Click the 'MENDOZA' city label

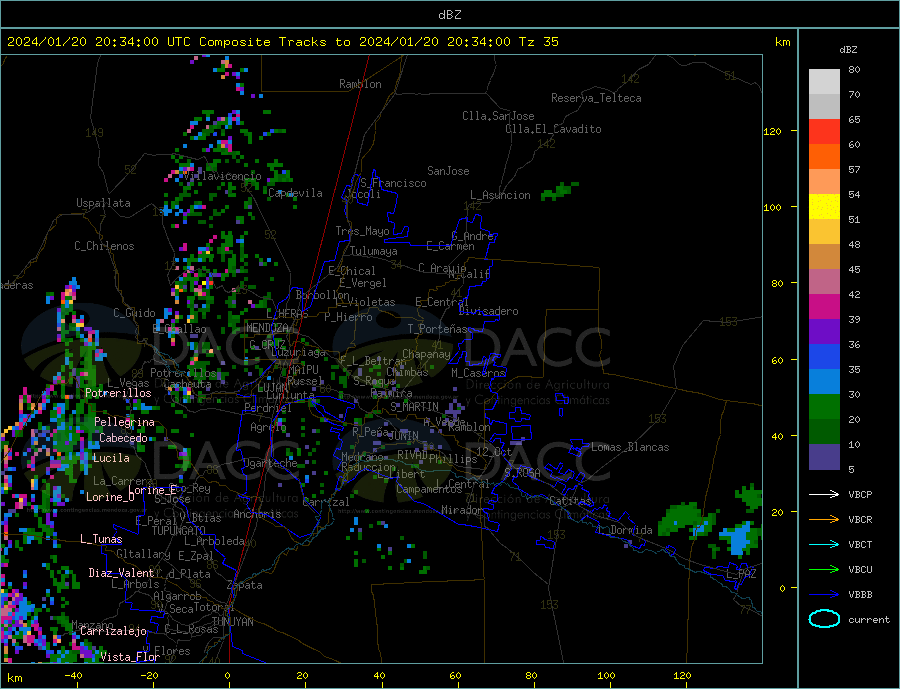point(267,328)
